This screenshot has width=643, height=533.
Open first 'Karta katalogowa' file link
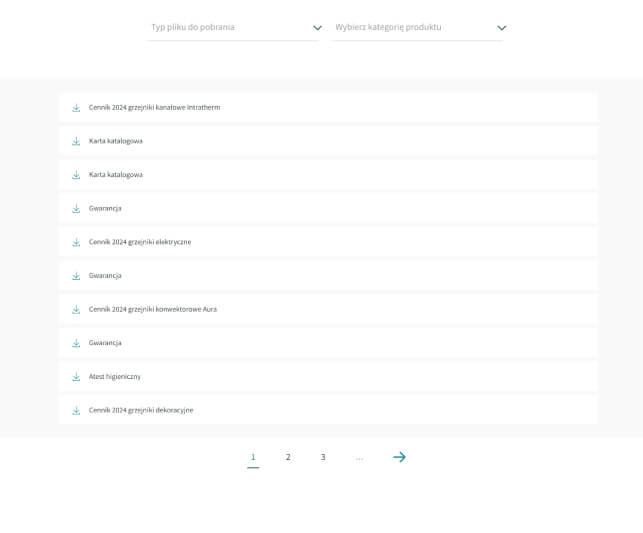point(116,141)
